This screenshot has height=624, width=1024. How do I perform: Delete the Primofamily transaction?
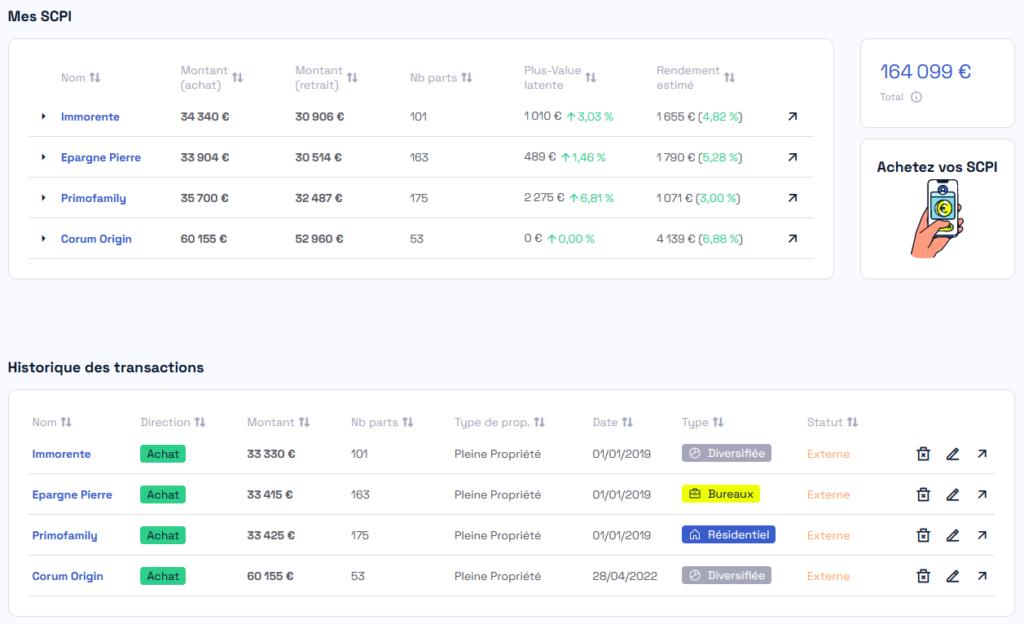923,535
